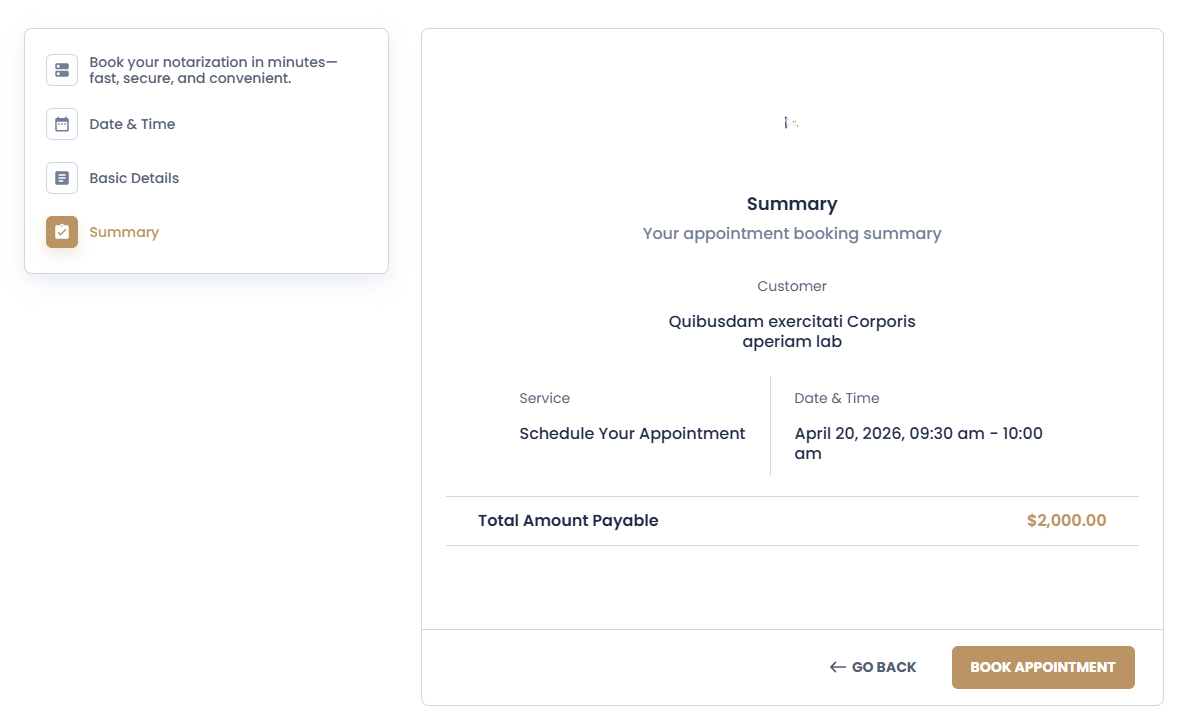This screenshot has width=1187, height=727.
Task: Click customer name "Quibusdam exercitati Corporis"
Action: tap(792, 322)
